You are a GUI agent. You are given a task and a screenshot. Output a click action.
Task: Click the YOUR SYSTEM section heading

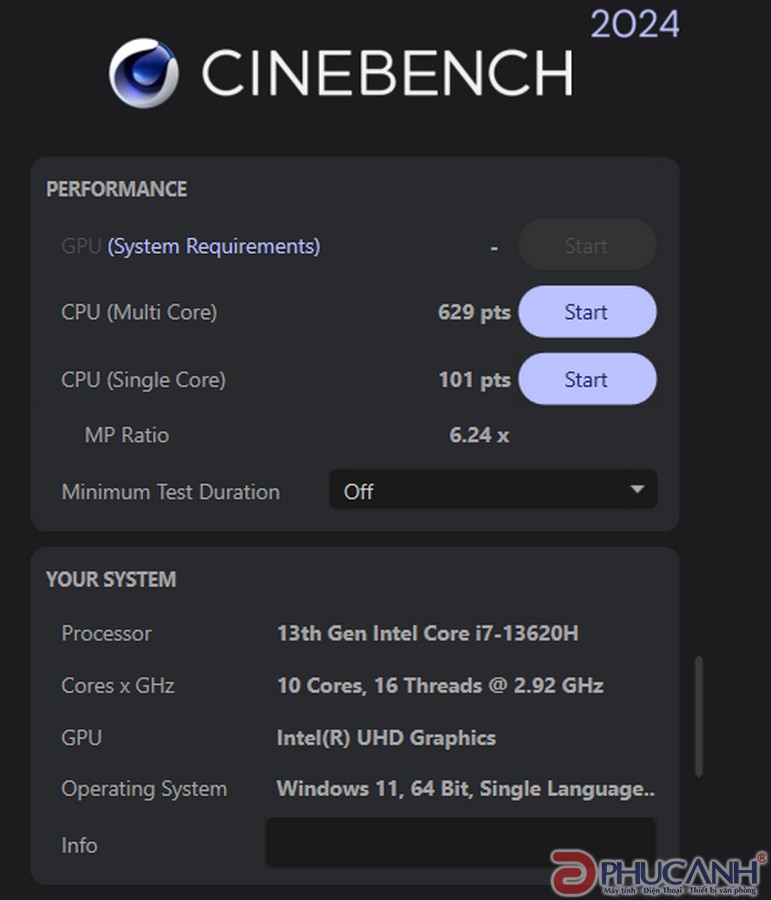[111, 579]
